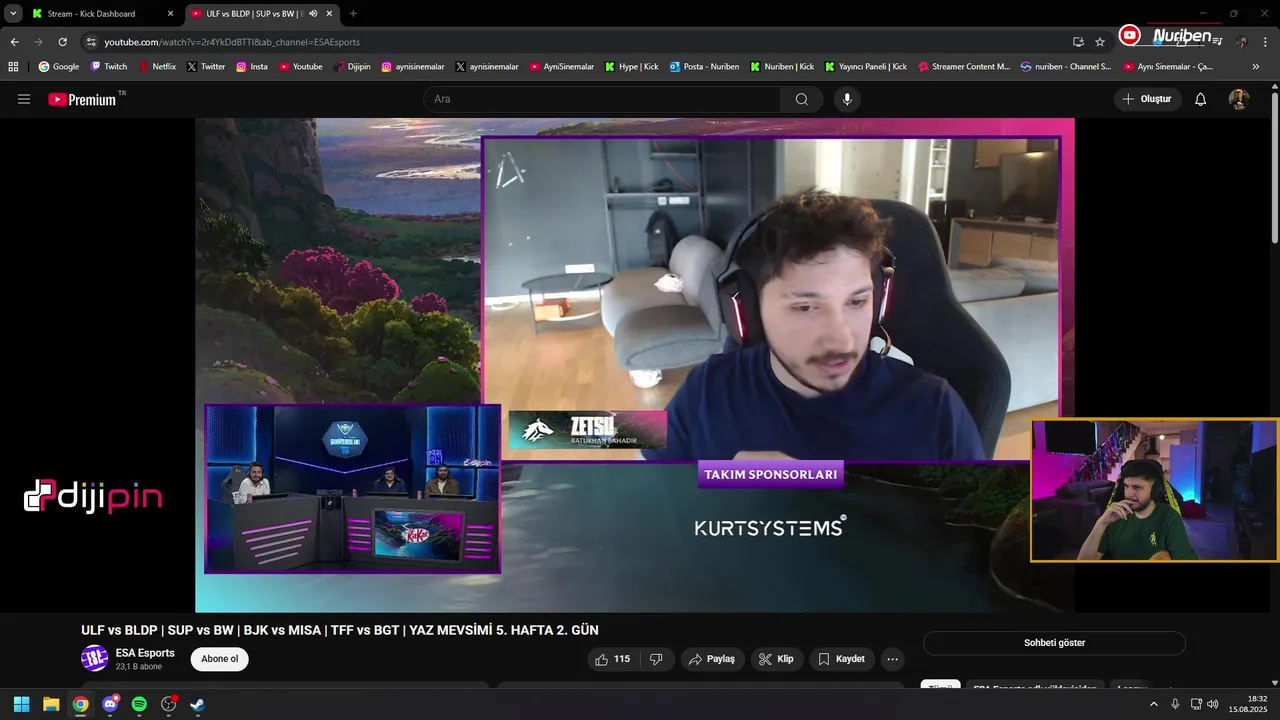Open Hype | Kick bookmark
This screenshot has width=1280, height=720.
(x=631, y=67)
